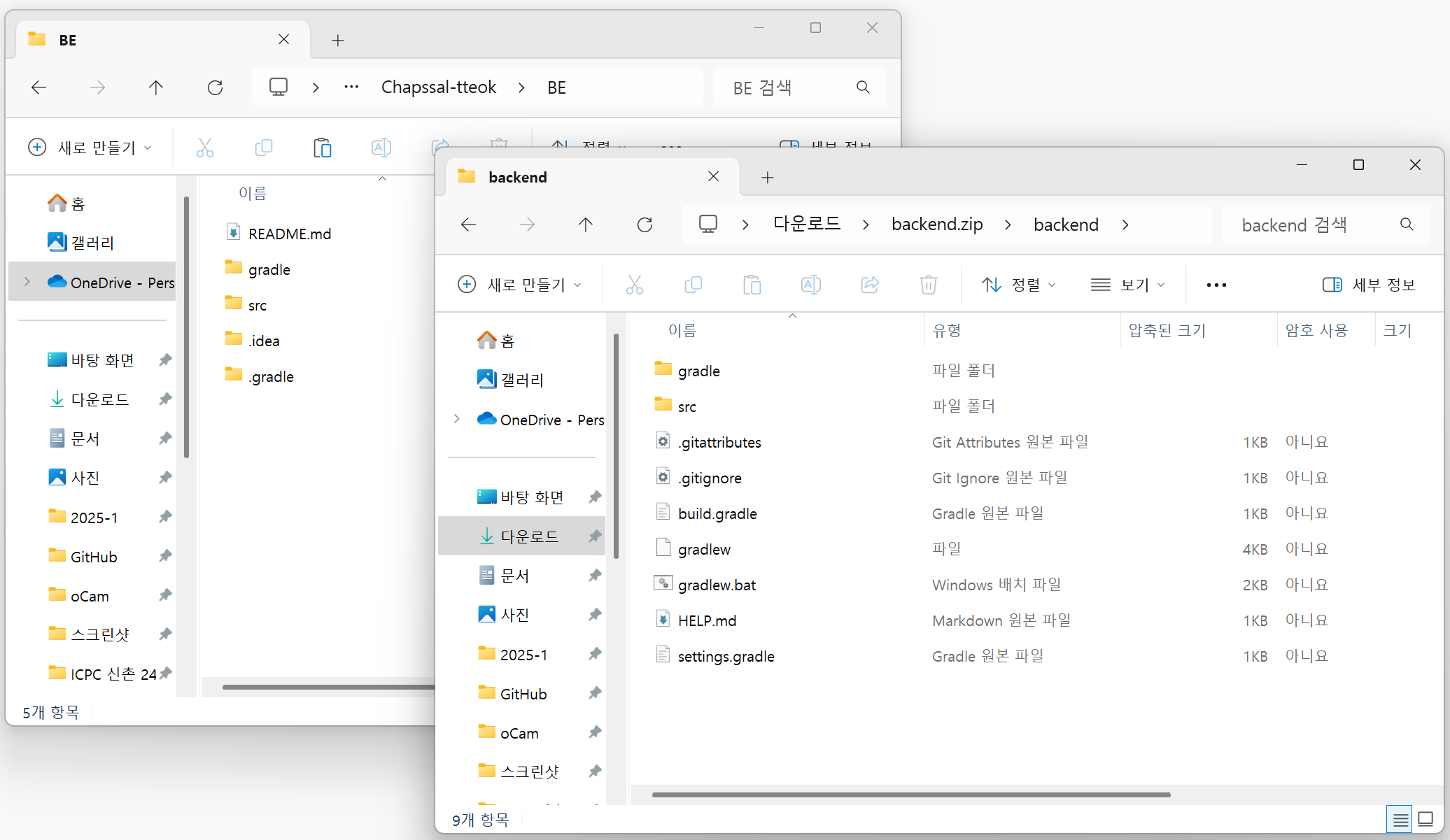The height and width of the screenshot is (840, 1450).
Task: Click the Rename icon in backend toolbar
Action: point(810,285)
